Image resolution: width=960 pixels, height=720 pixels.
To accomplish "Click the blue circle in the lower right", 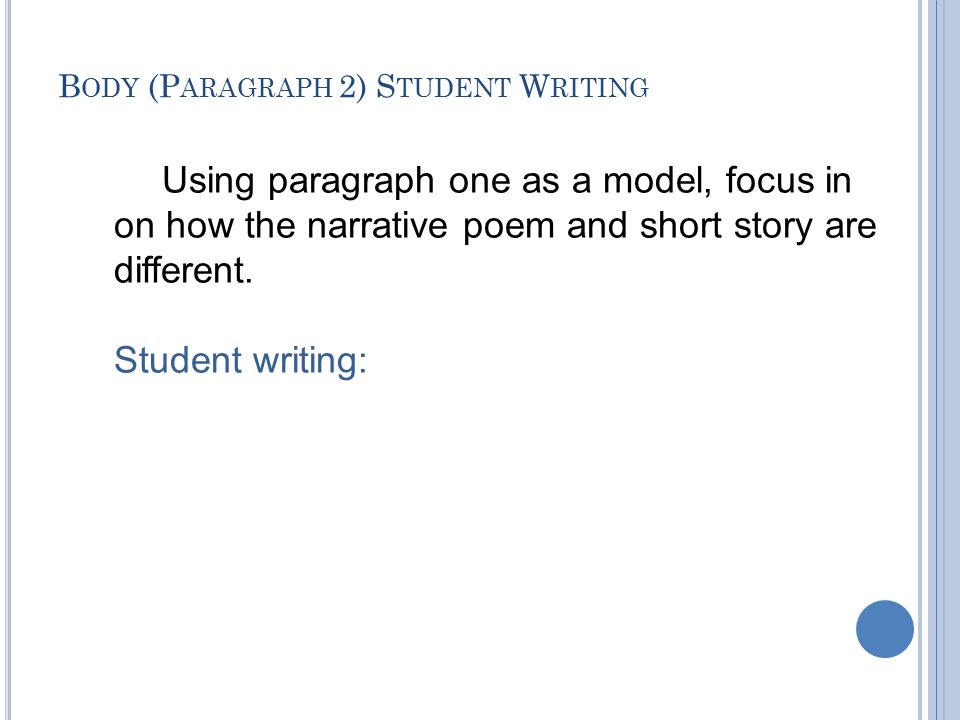I will 885,629.
